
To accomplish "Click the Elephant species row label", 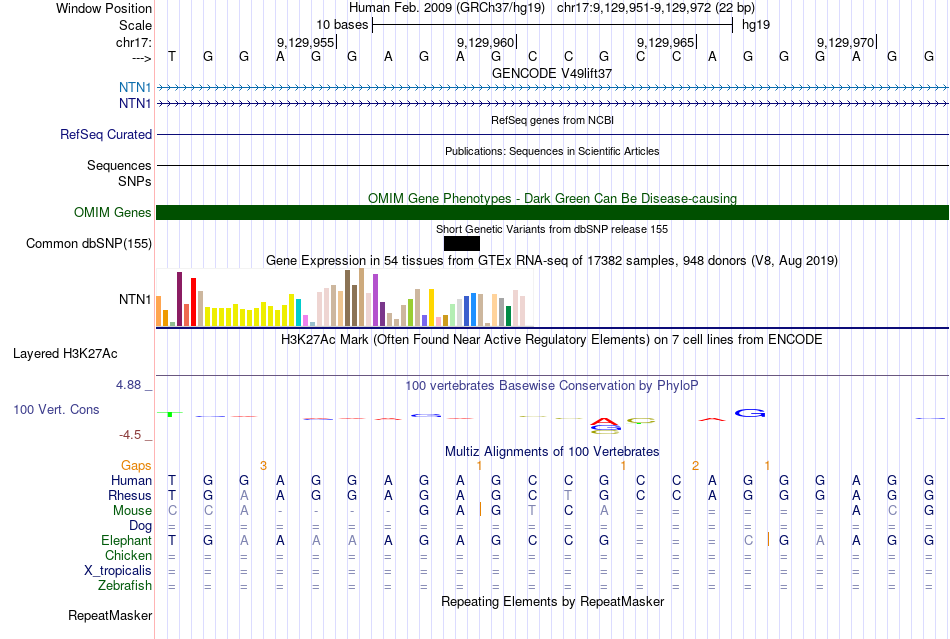I will (x=127, y=540).
